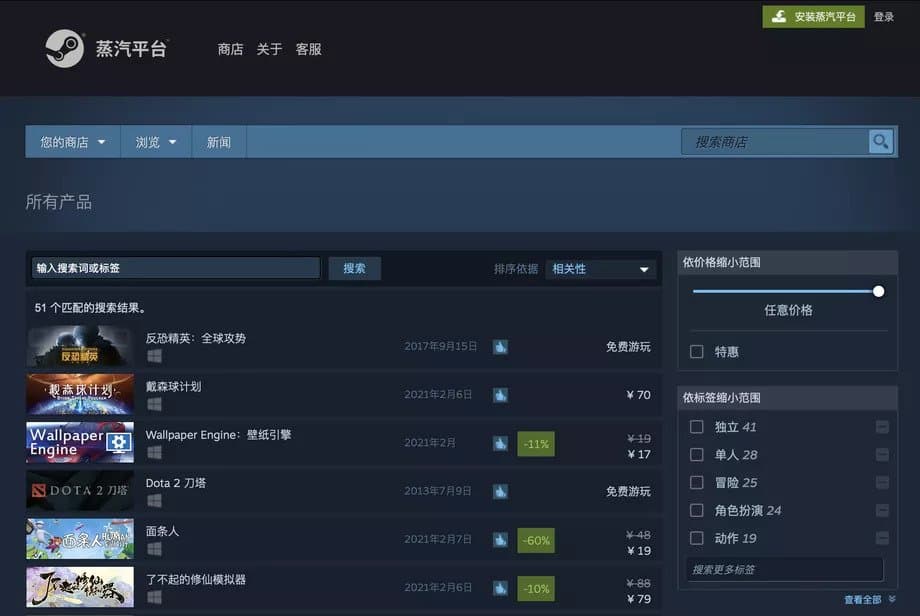
Task: Click the Windows platform icon under 反恐精英
Action: coord(154,356)
